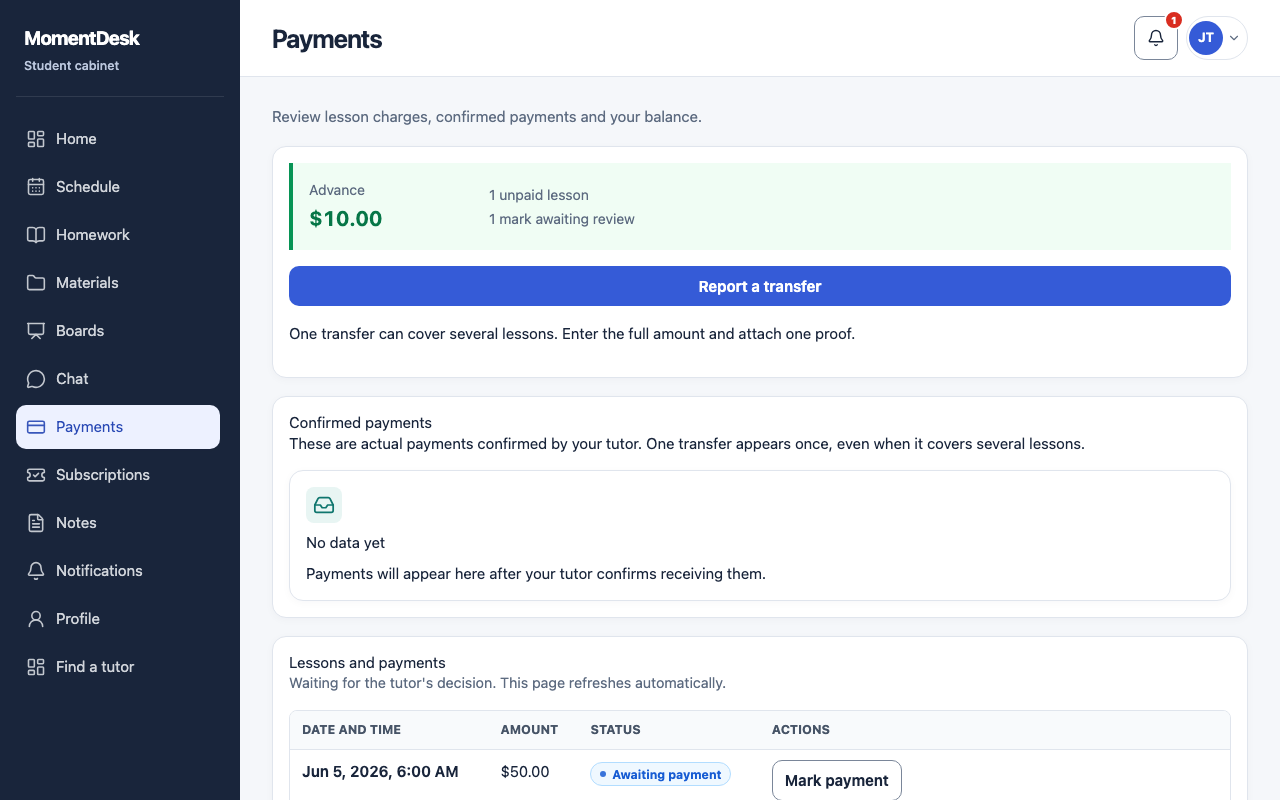Image resolution: width=1280 pixels, height=800 pixels.
Task: Switch to the Subscriptions page
Action: pyautogui.click(x=118, y=475)
